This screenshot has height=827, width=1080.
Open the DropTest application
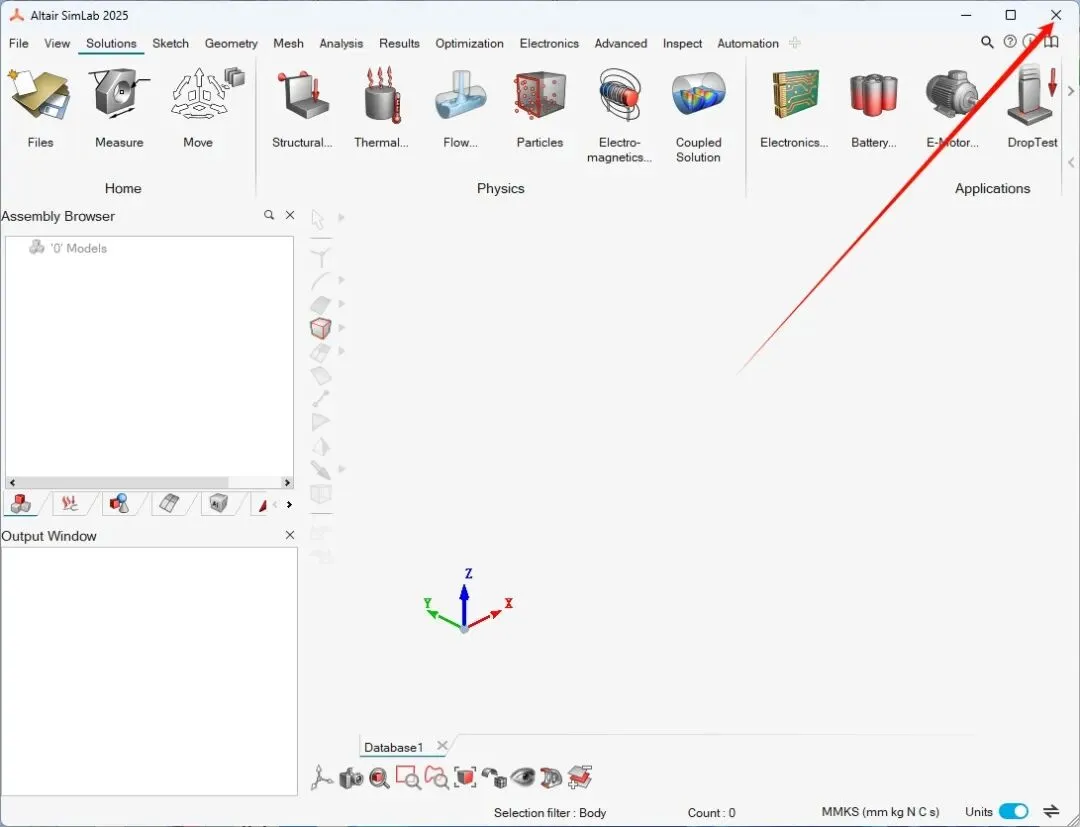click(x=1032, y=108)
